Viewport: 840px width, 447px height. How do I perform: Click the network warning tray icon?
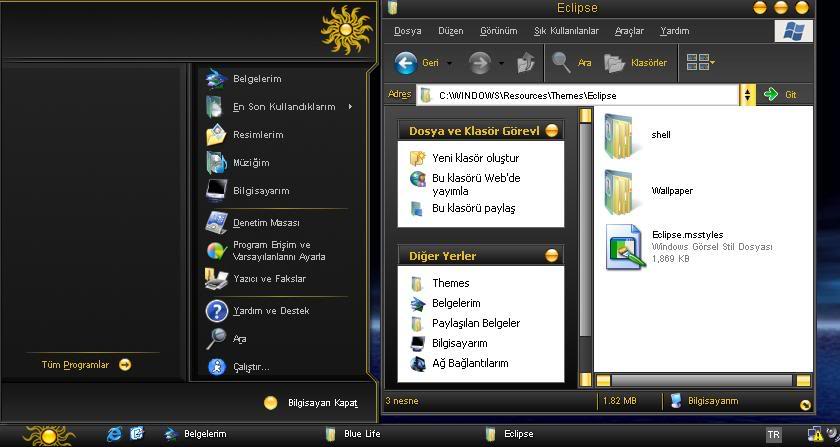815,434
